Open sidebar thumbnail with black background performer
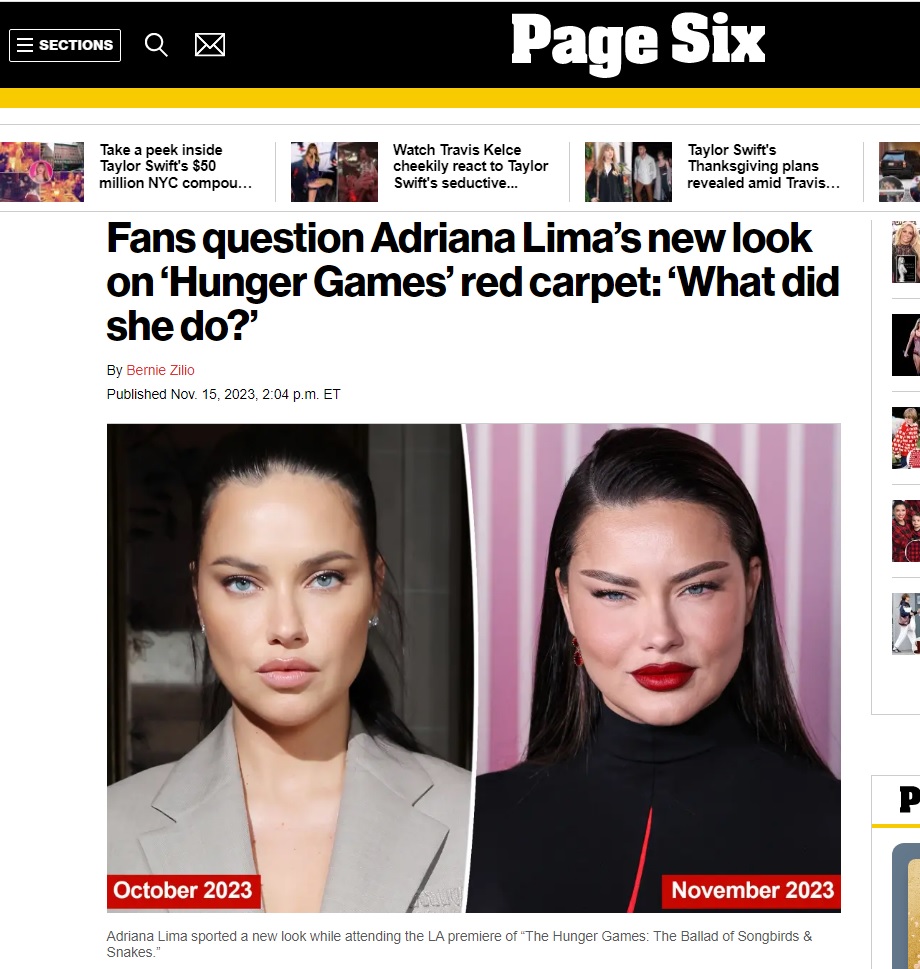Screen dimensions: 920x969 click(906, 345)
